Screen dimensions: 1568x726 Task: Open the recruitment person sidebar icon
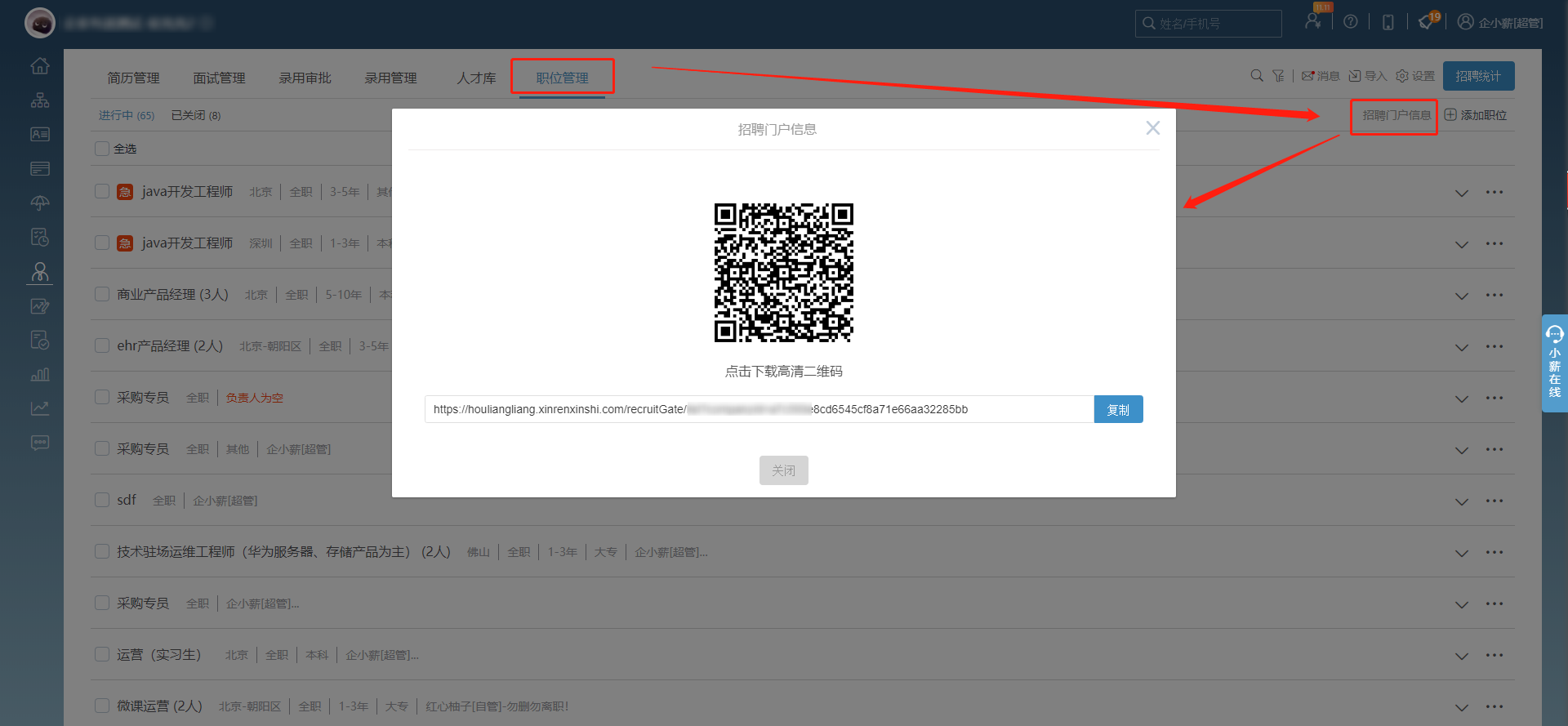[39, 272]
